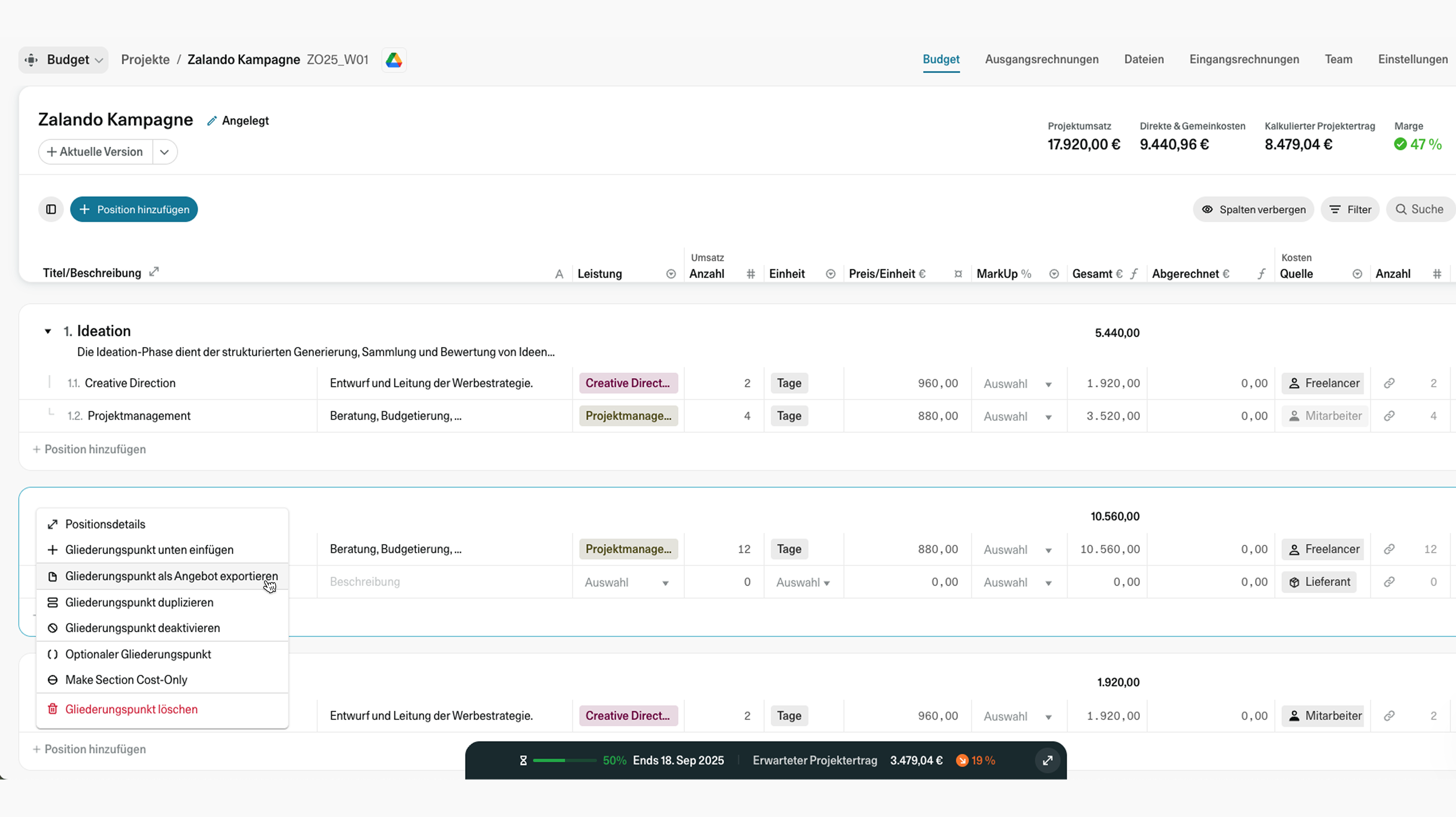
Task: Toggle the sidebar panel icon button
Action: click(51, 210)
